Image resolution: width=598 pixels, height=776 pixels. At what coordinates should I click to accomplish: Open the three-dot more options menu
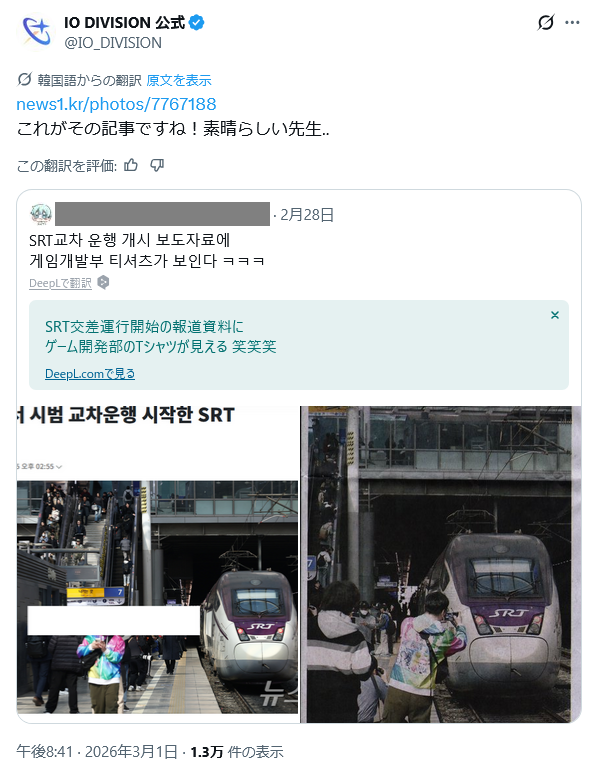pyautogui.click(x=572, y=23)
